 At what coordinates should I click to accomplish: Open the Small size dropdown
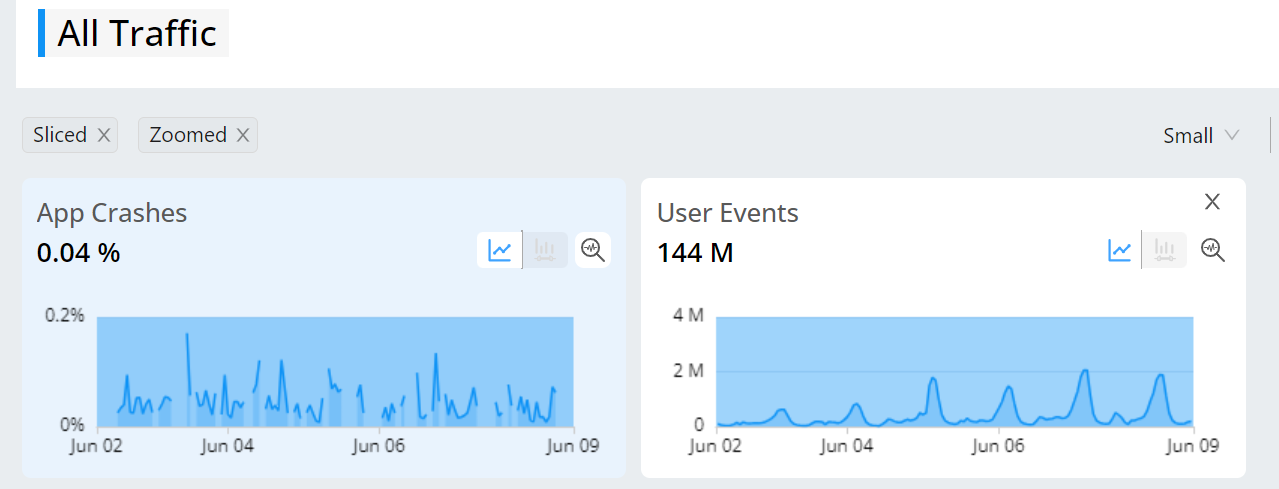1201,136
